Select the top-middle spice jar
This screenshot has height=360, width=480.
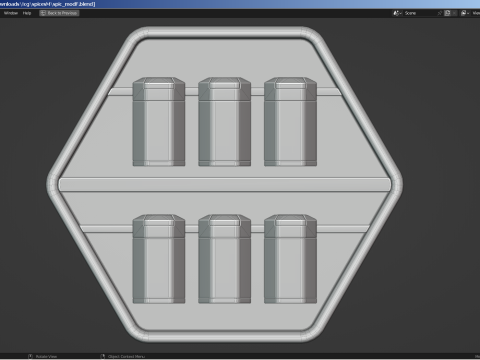coord(225,122)
